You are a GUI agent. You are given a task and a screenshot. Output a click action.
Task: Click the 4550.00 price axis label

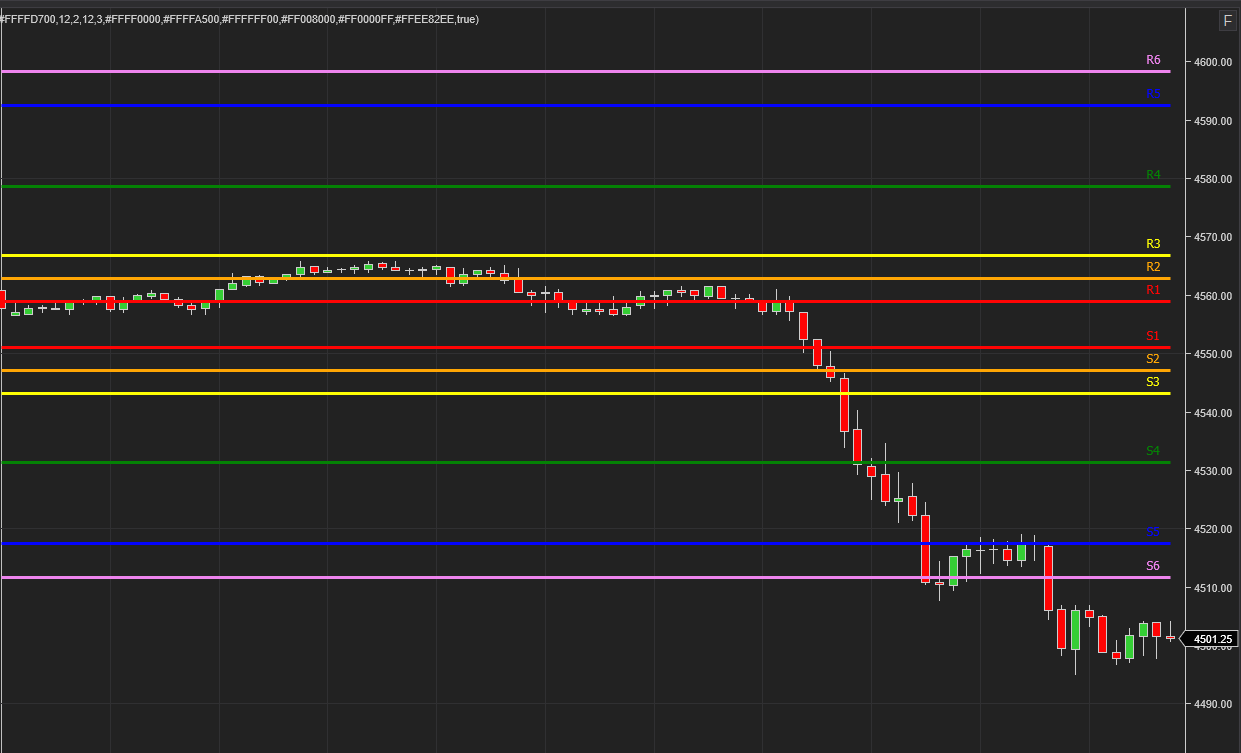coord(1212,354)
